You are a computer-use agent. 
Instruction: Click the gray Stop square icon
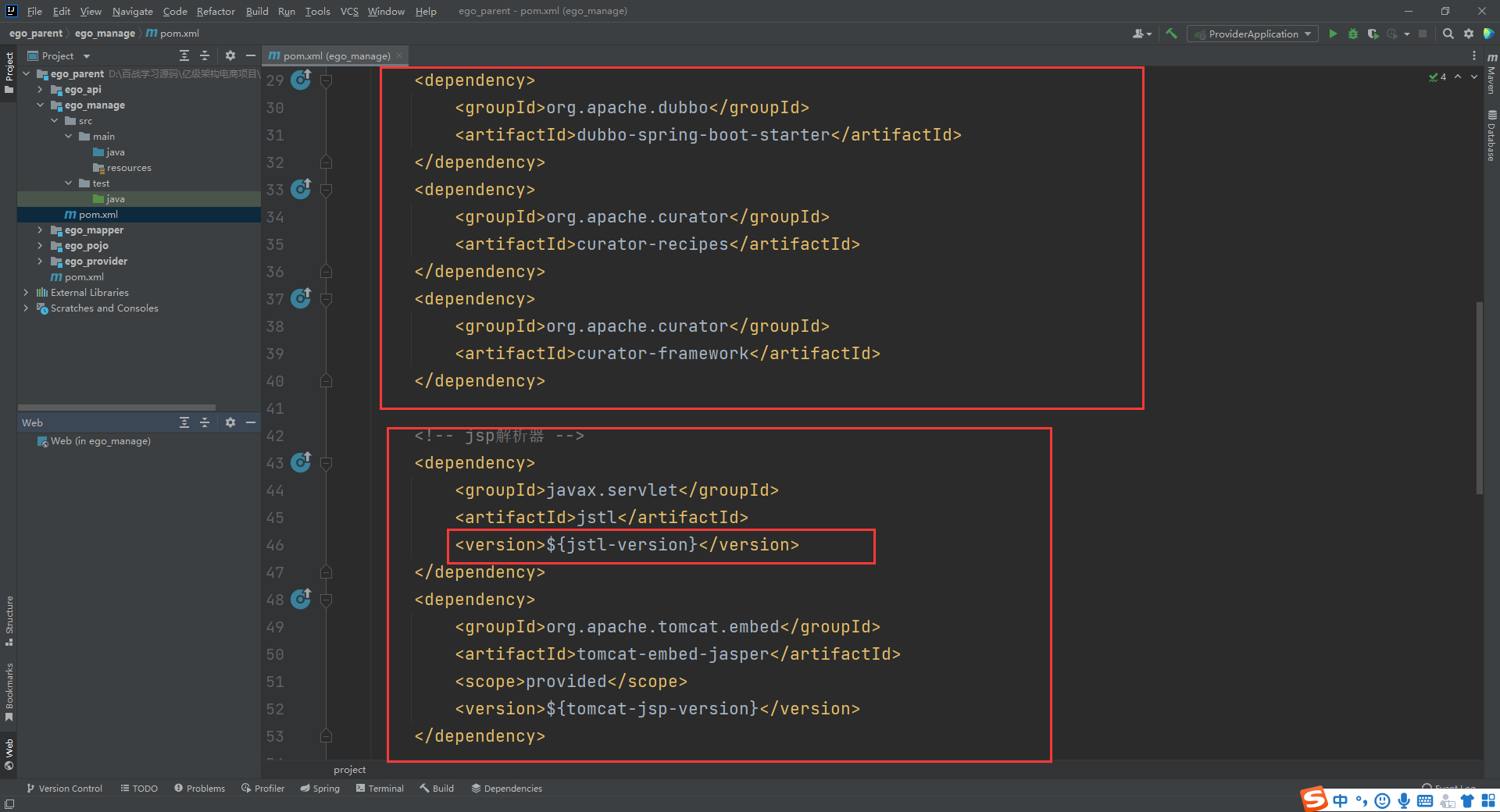pyautogui.click(x=1423, y=34)
